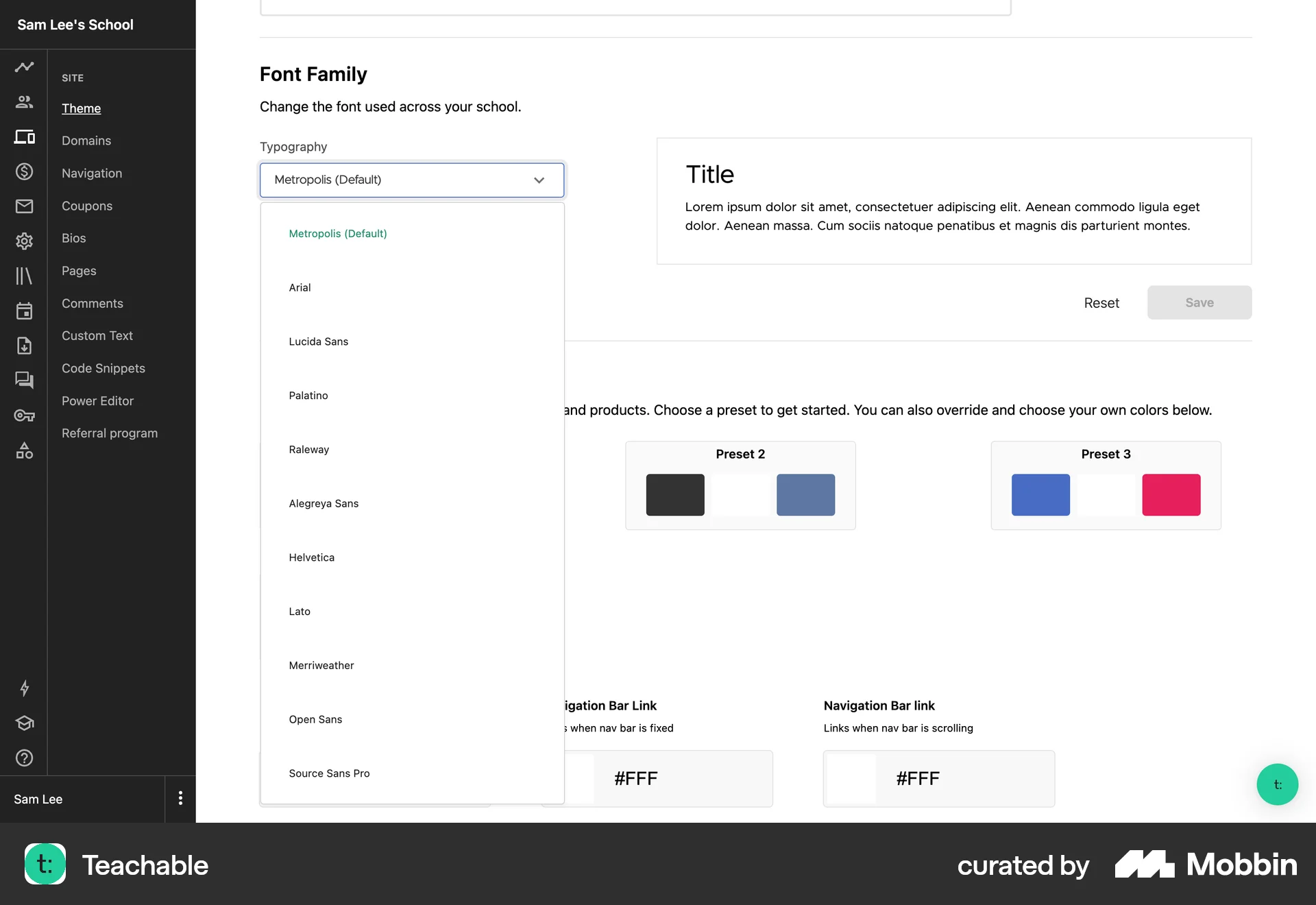Select the email envelope icon
Image resolution: width=1316 pixels, height=905 pixels.
click(x=25, y=206)
